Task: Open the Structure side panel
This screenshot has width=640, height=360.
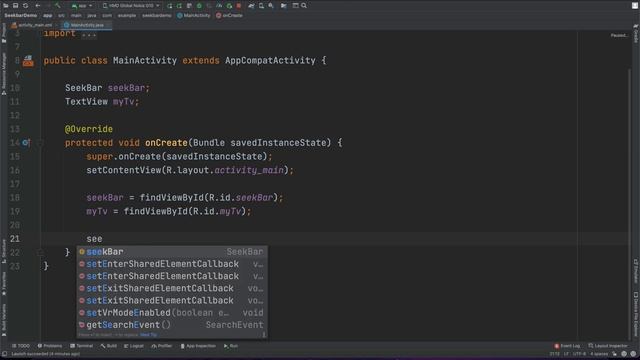Action: (x=4, y=251)
